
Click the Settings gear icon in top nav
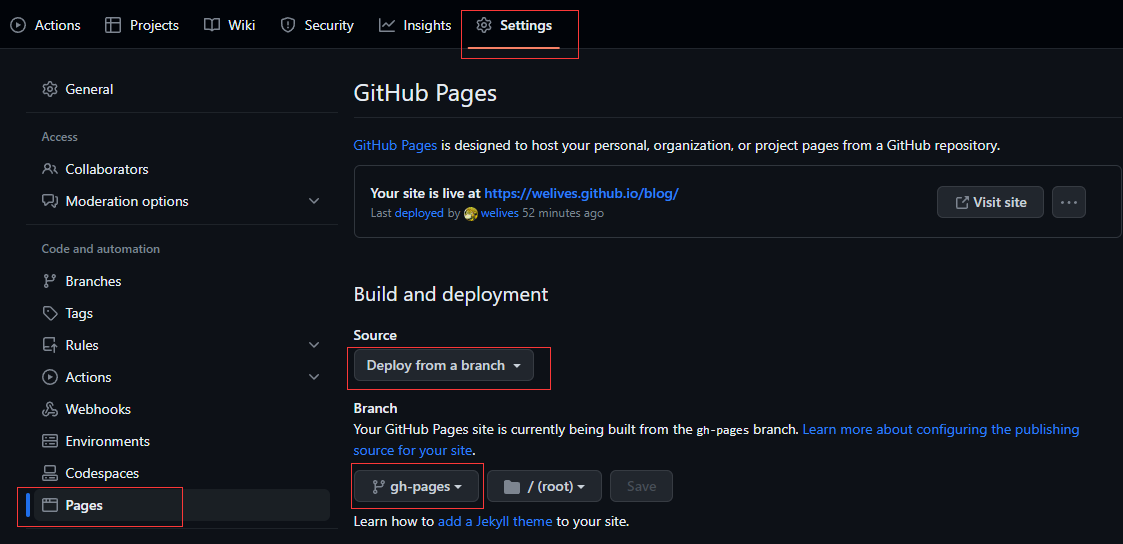pyautogui.click(x=484, y=25)
